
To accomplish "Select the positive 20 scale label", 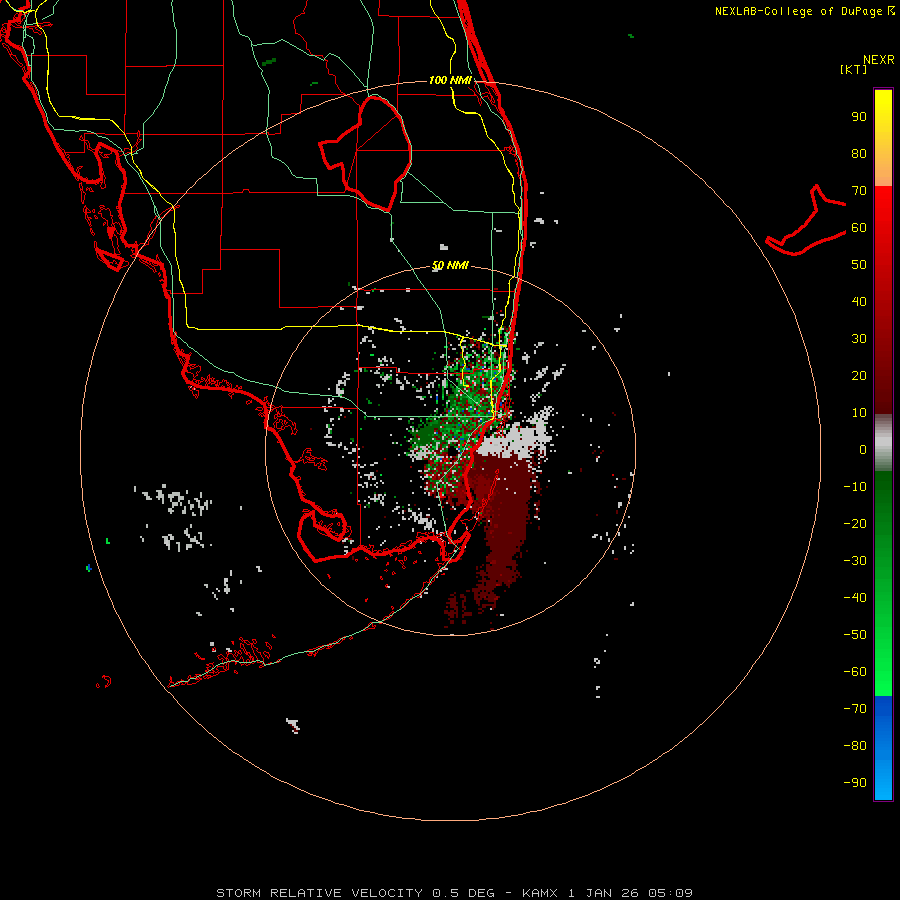I will pos(859,376).
